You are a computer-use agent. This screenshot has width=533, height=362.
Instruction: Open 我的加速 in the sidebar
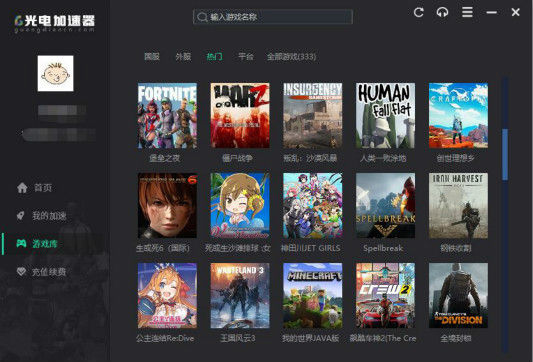[x=49, y=216]
